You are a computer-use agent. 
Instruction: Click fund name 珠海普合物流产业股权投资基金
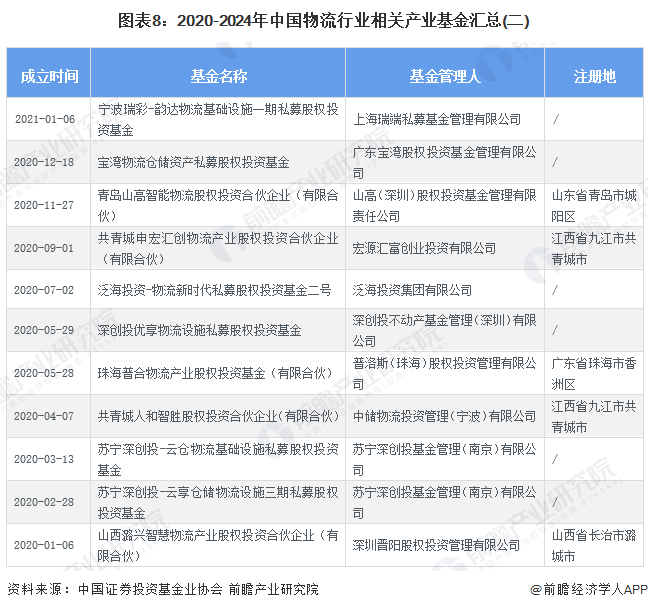point(215,373)
